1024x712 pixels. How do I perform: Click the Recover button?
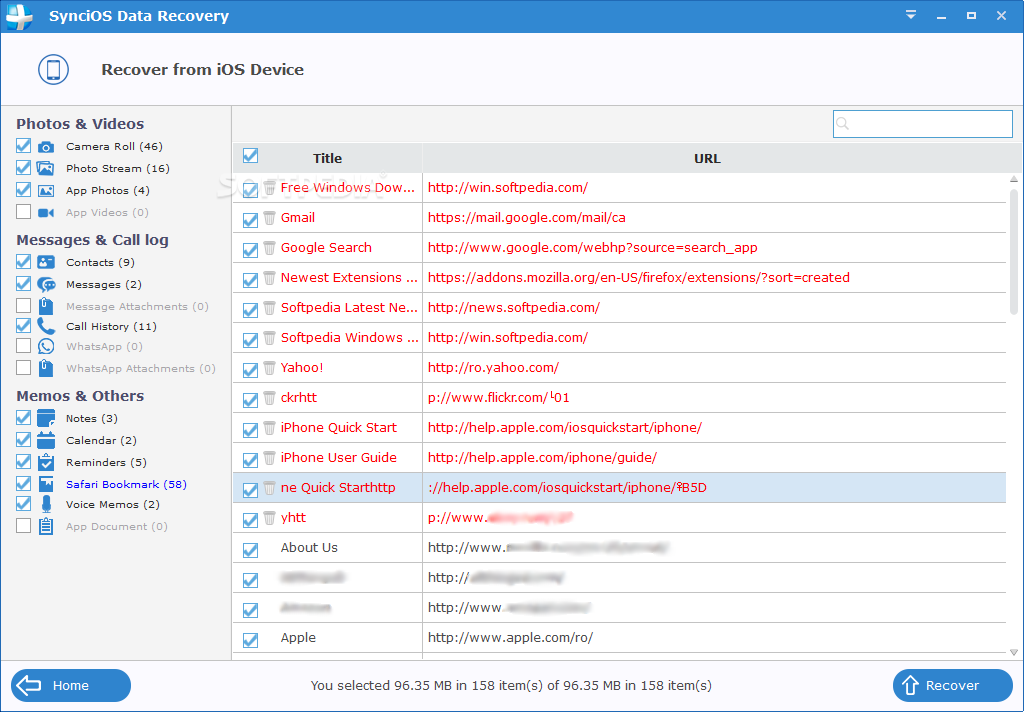[952, 685]
